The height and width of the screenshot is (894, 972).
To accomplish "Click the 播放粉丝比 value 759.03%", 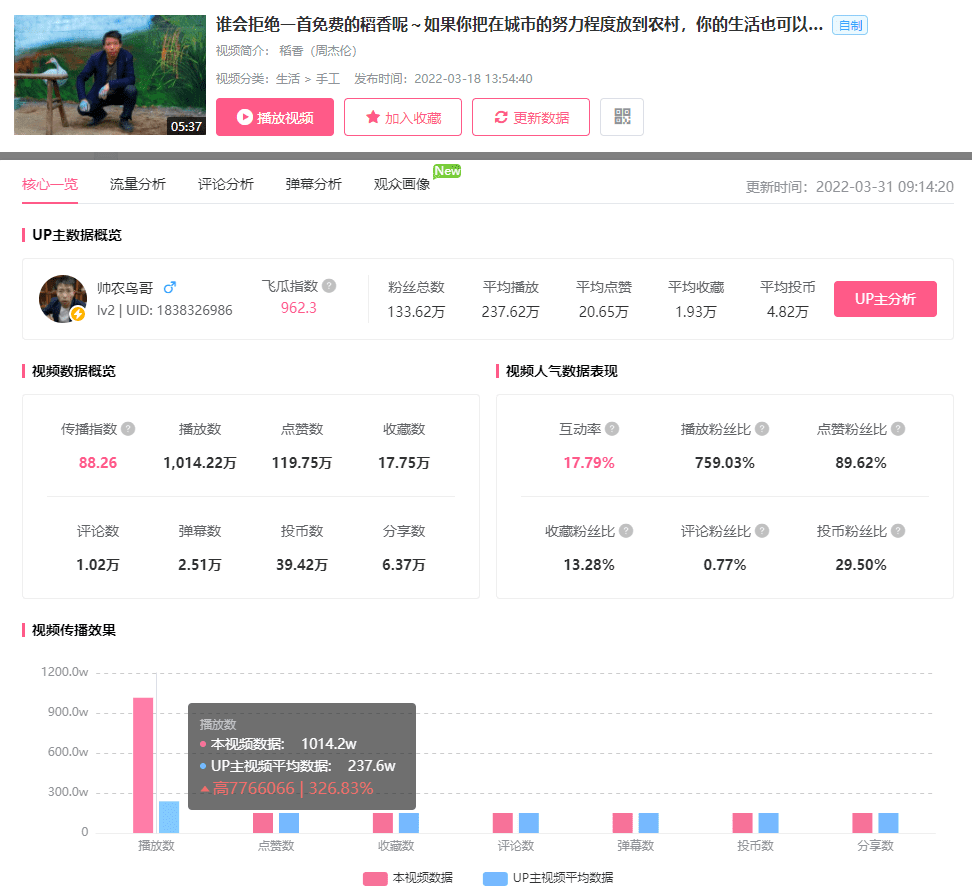I will point(725,462).
